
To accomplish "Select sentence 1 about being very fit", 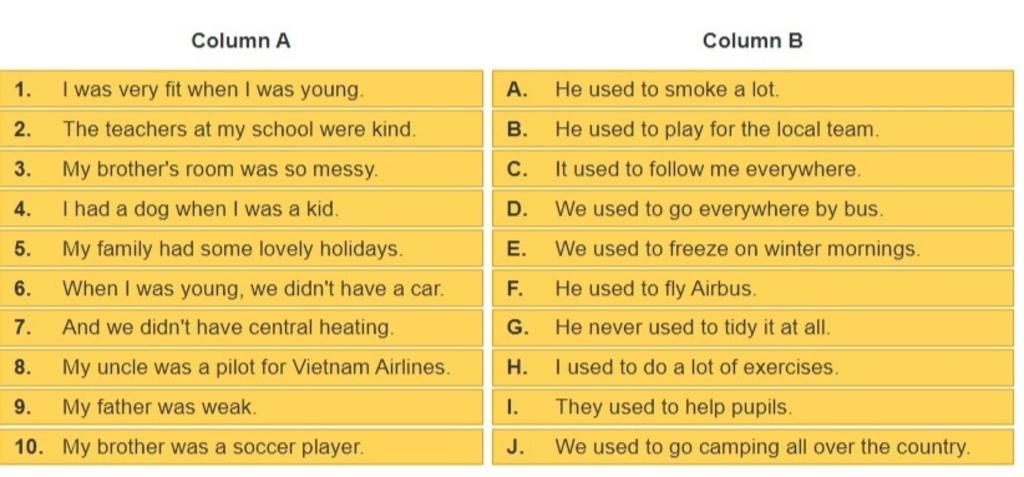I will coord(241,90).
